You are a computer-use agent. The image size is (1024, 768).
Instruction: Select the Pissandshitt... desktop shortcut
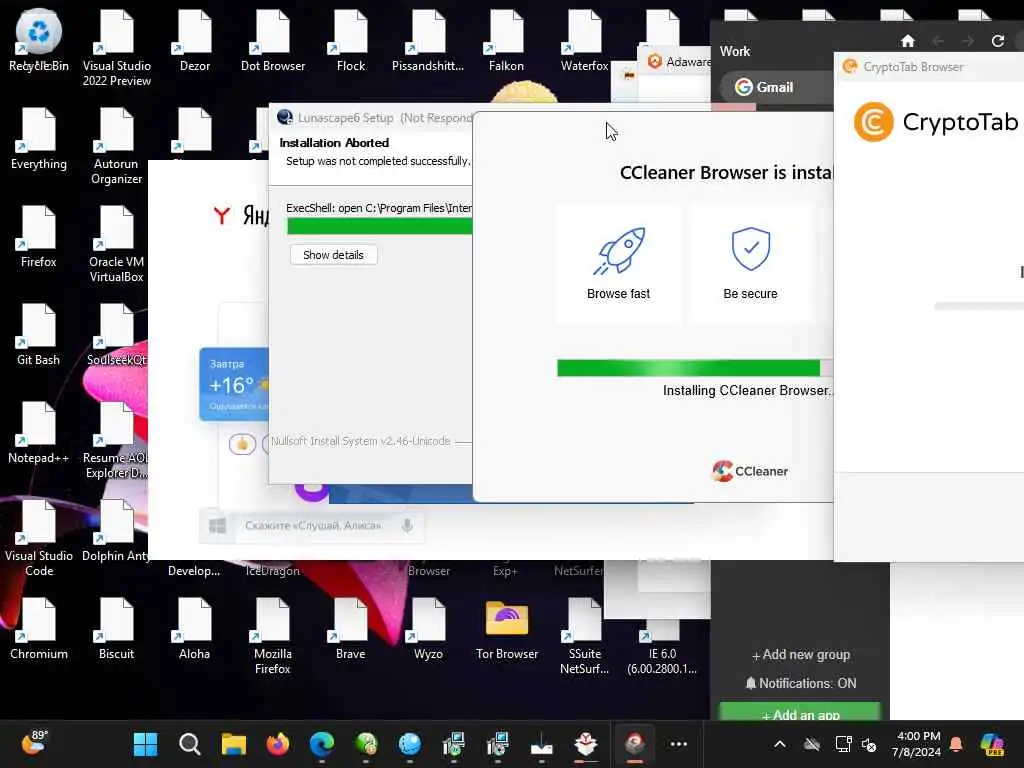point(428,40)
